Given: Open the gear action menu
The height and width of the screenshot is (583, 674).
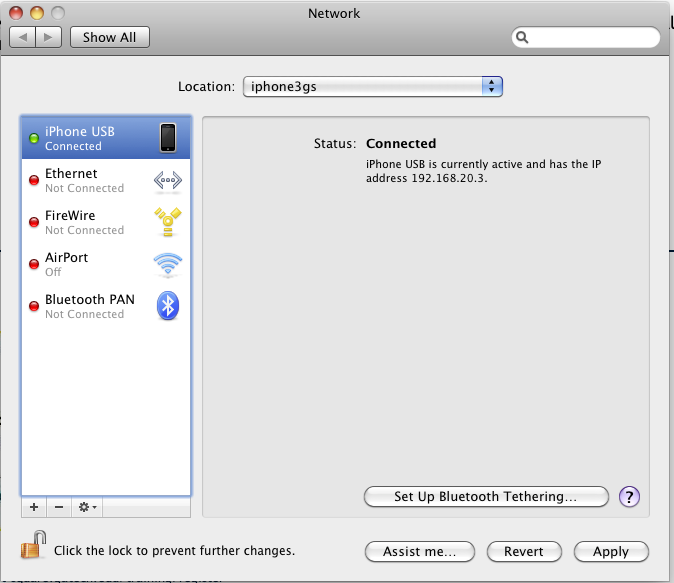Looking at the screenshot, I should click(87, 507).
